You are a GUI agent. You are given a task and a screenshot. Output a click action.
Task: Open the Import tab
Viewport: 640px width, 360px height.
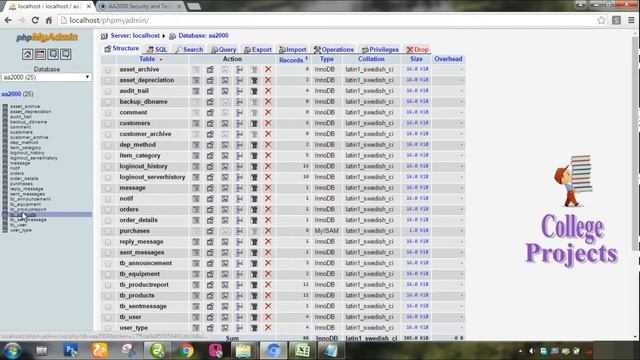292,49
